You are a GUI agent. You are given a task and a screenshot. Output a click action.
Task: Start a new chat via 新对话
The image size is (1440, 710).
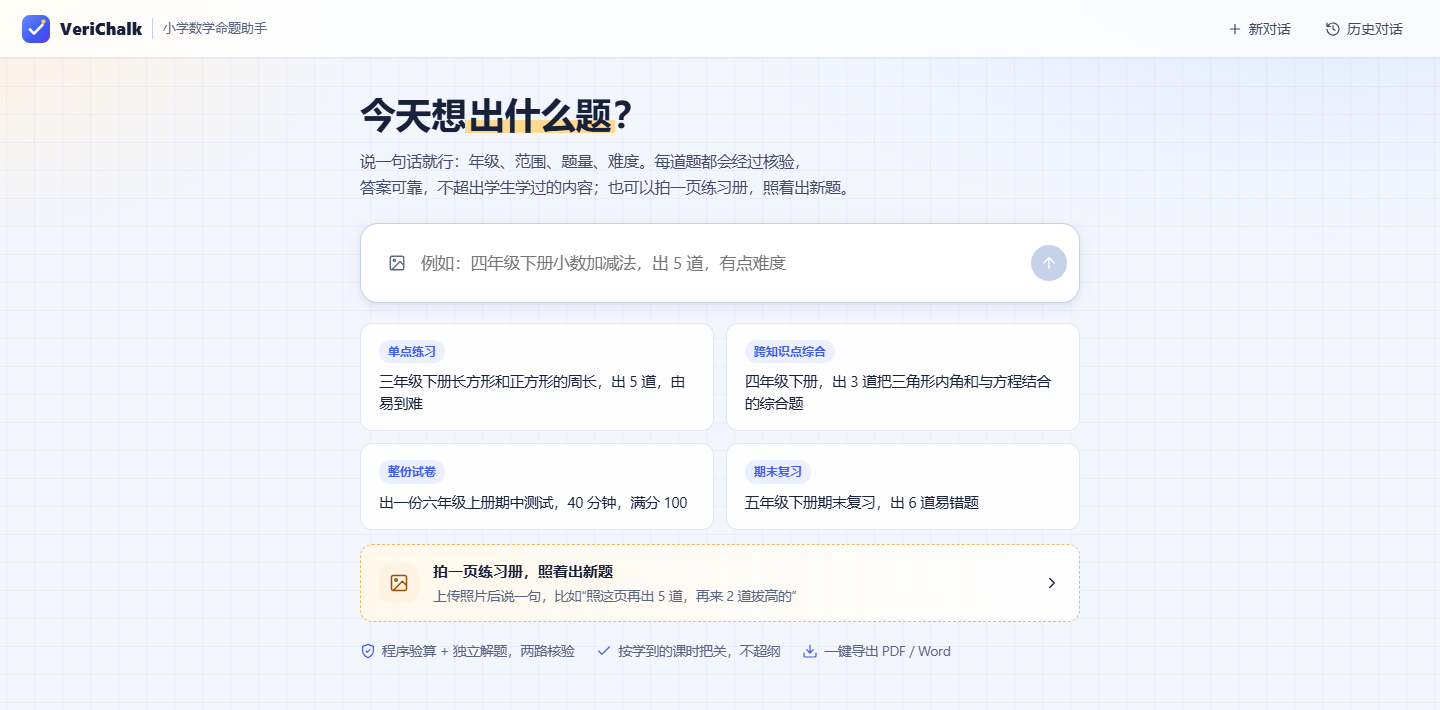tap(1259, 29)
